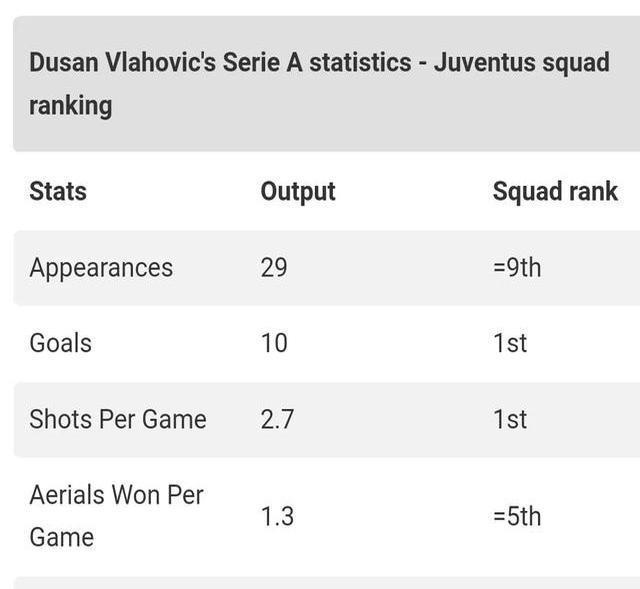The image size is (640, 589).
Task: Click the 1.3 aerials won value
Action: (x=277, y=516)
